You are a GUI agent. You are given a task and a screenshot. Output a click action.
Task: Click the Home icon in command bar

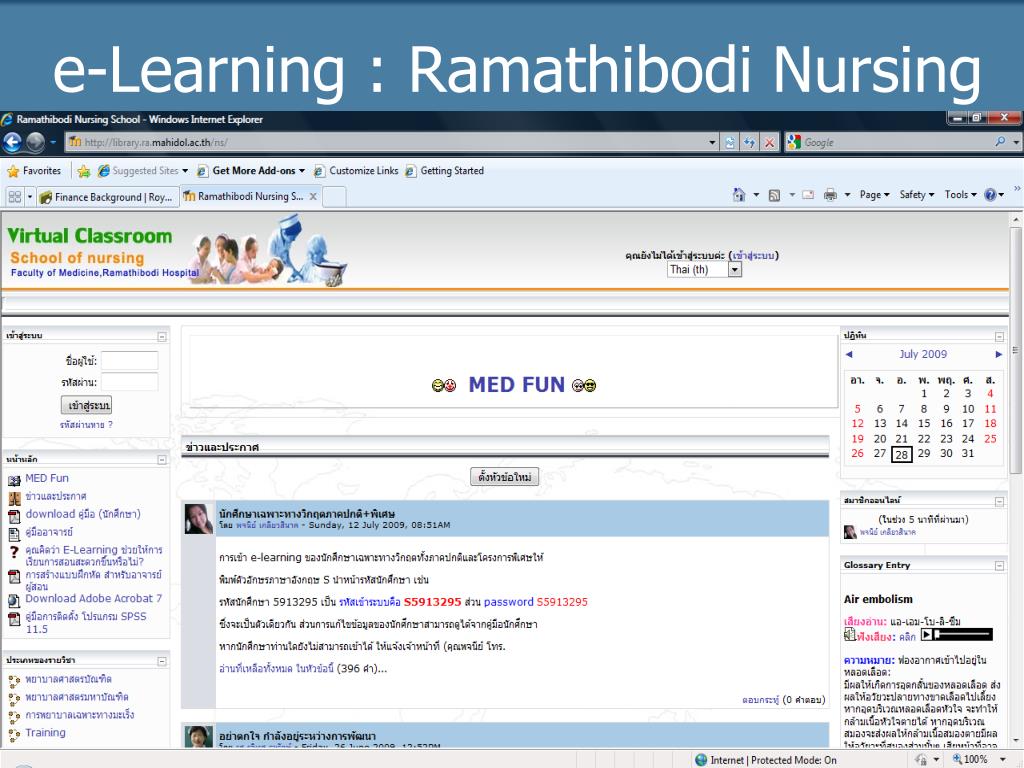coord(739,195)
